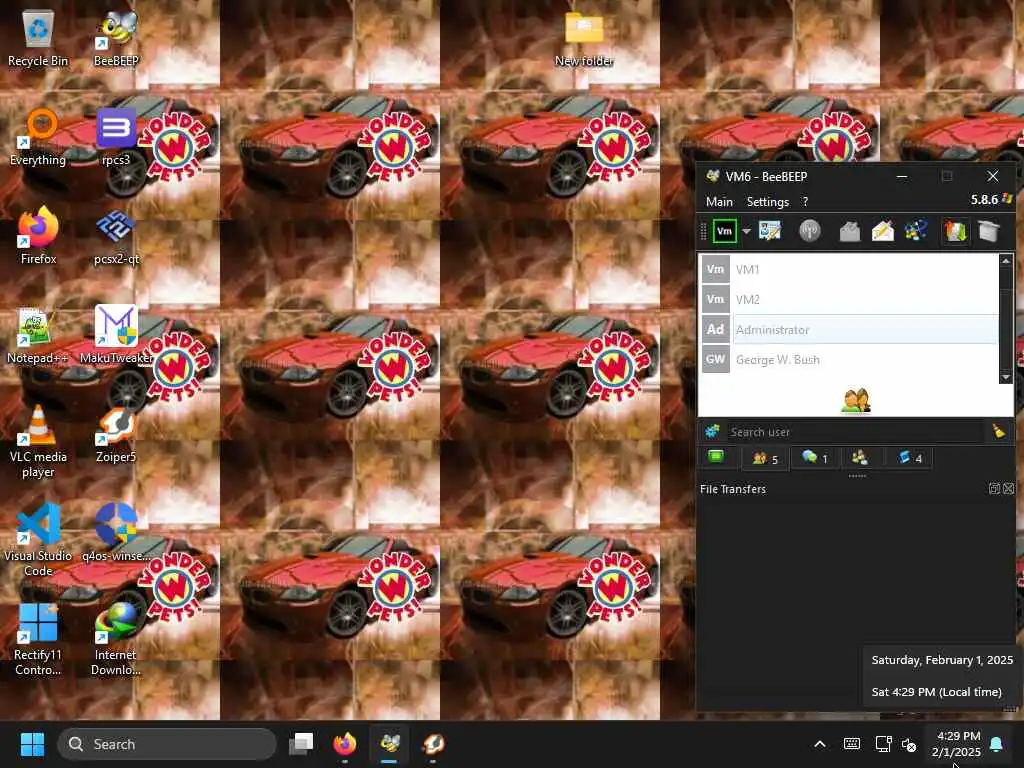Click the 5.8.6 version label

[984, 200]
